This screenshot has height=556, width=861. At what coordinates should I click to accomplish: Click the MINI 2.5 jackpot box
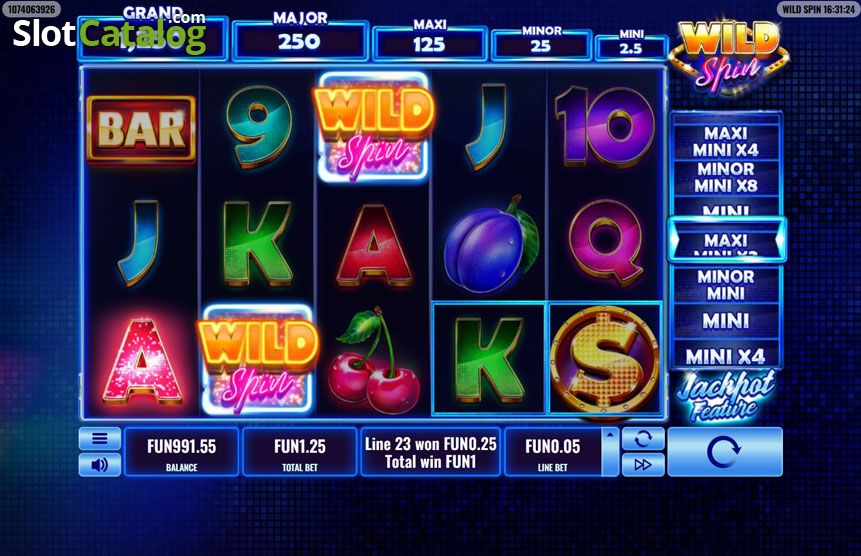click(631, 47)
